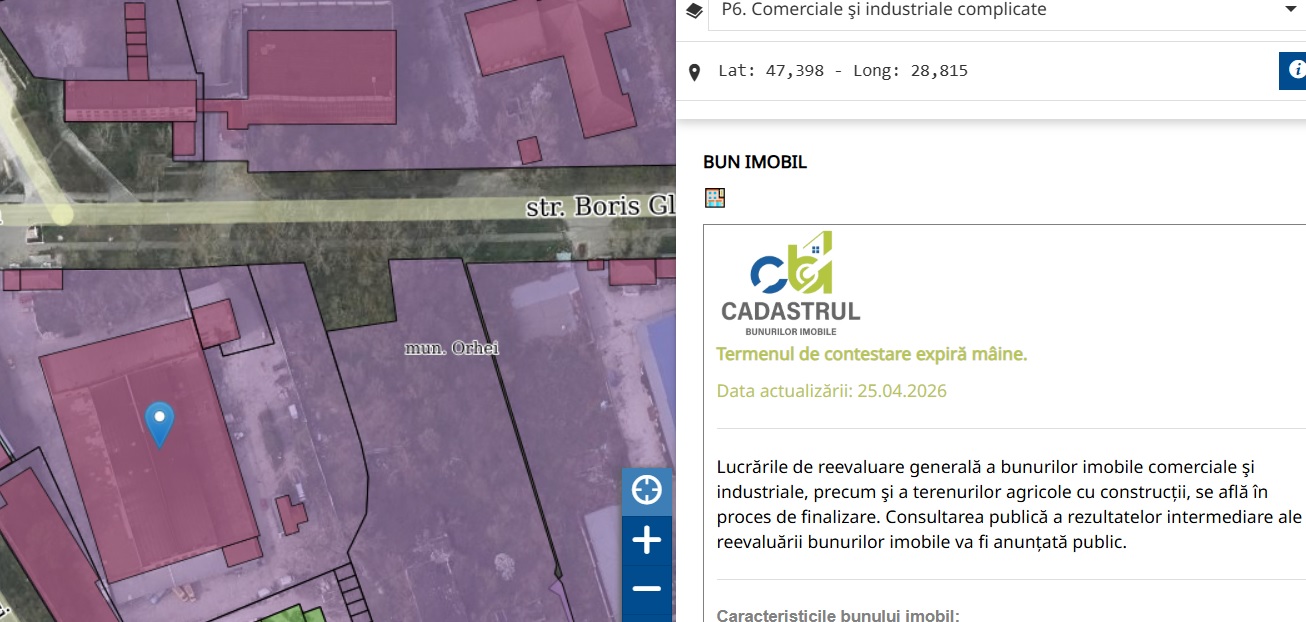Center the map with the crosshair locate button

click(647, 491)
